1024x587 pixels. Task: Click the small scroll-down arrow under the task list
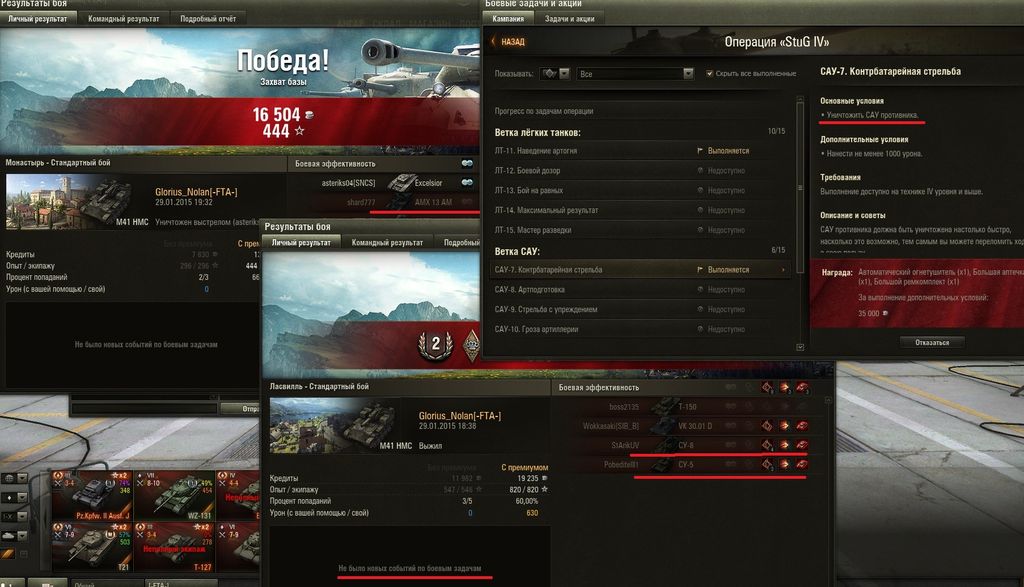800,347
